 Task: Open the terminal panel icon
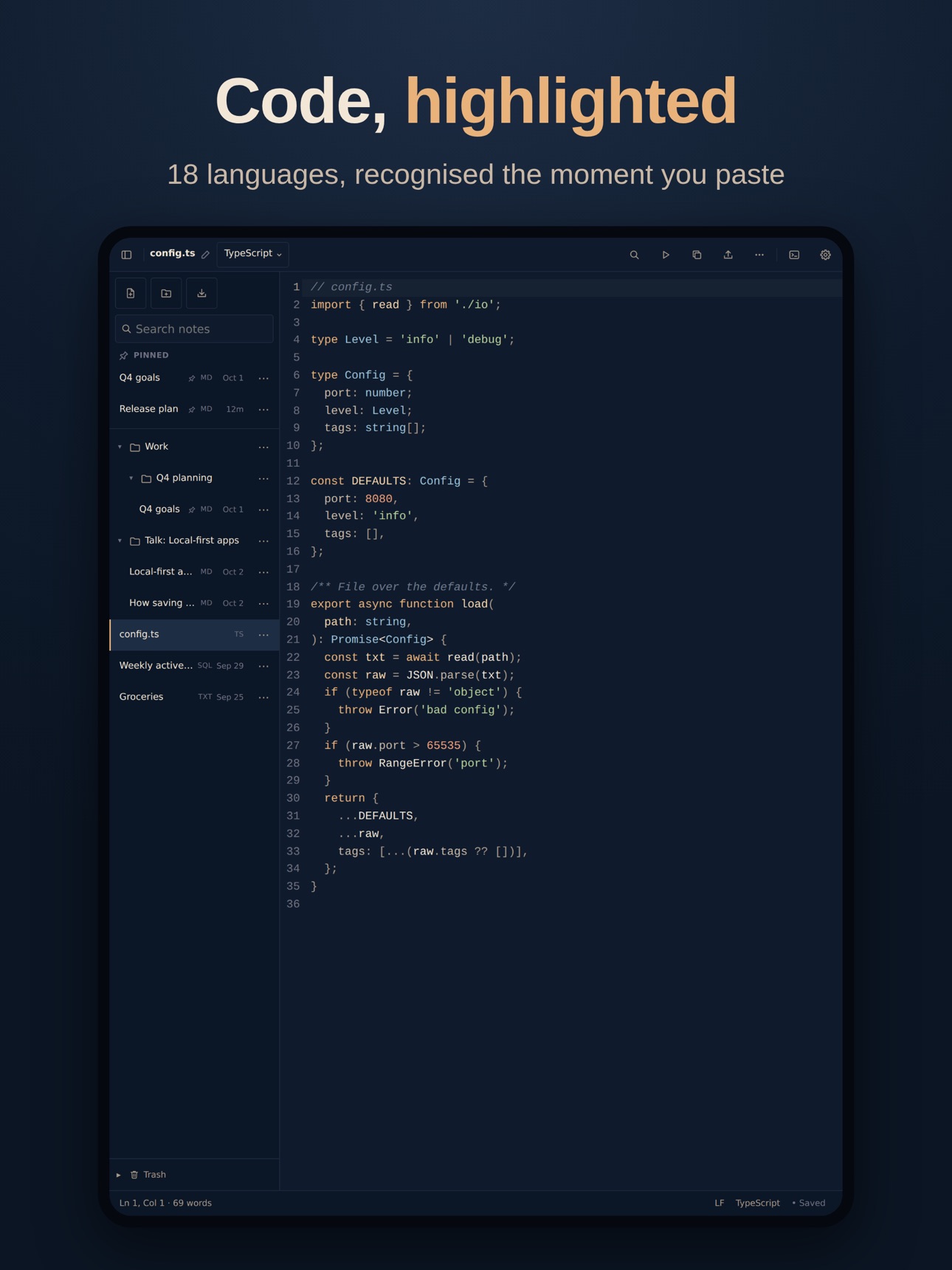794,255
